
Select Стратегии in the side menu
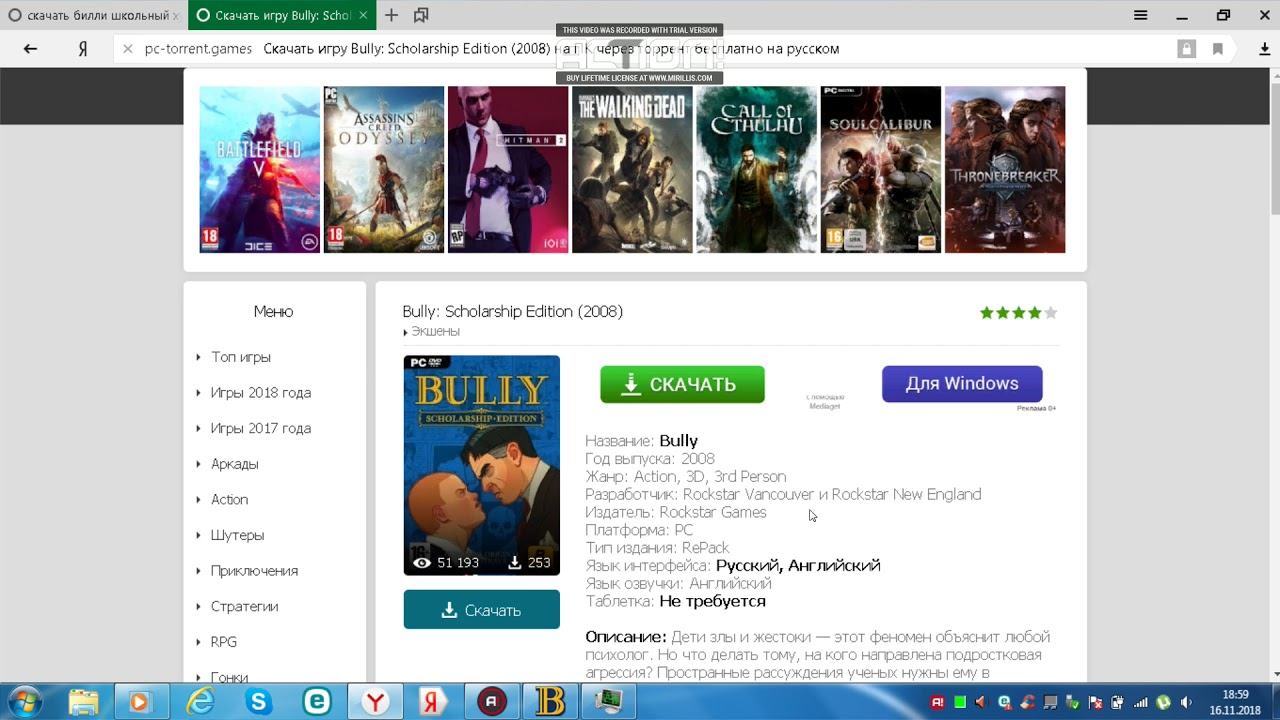point(244,606)
